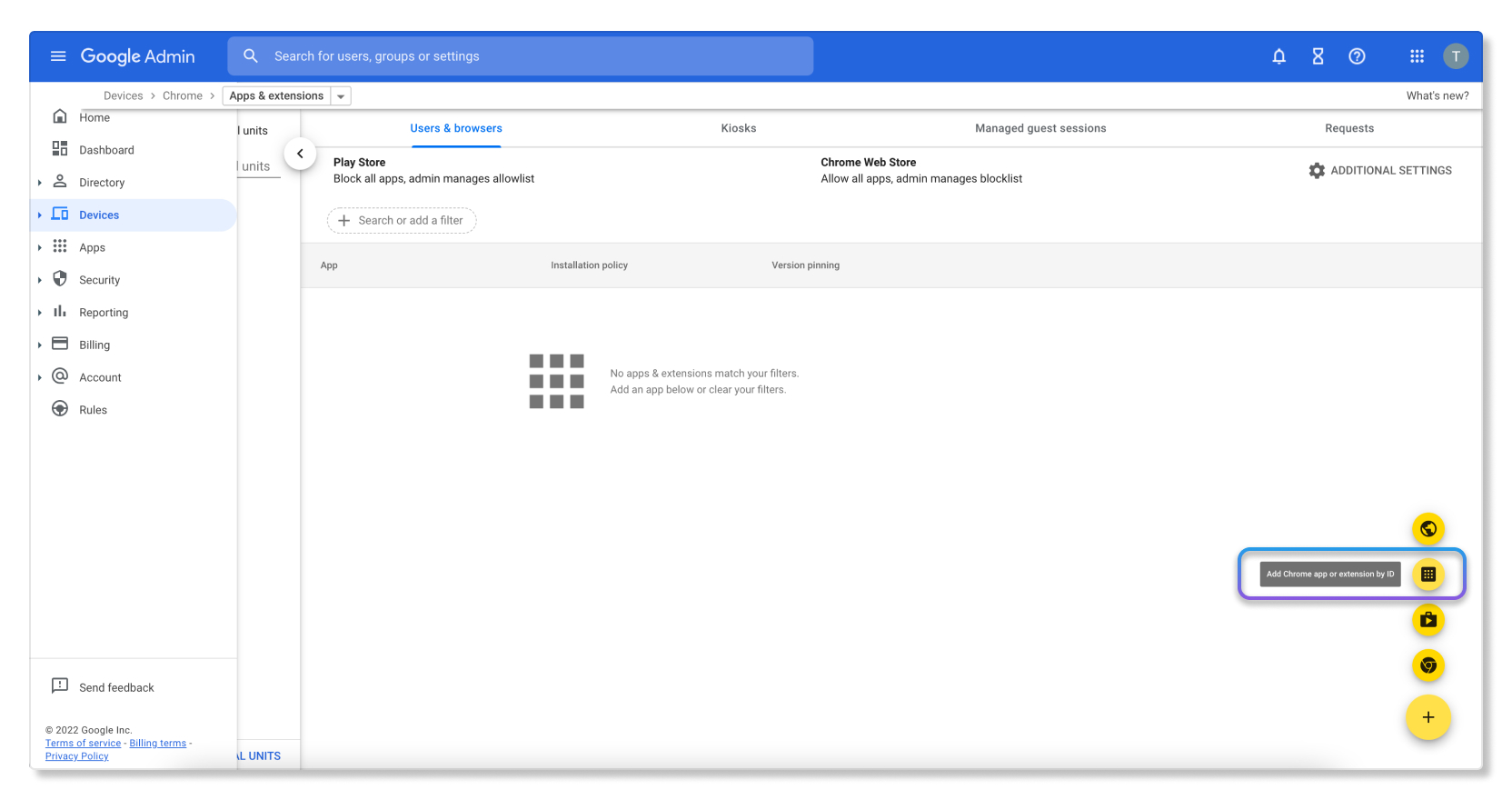This screenshot has height=800, width=1512.
Task: Click the Additional Settings gear icon
Action: [x=1317, y=171]
